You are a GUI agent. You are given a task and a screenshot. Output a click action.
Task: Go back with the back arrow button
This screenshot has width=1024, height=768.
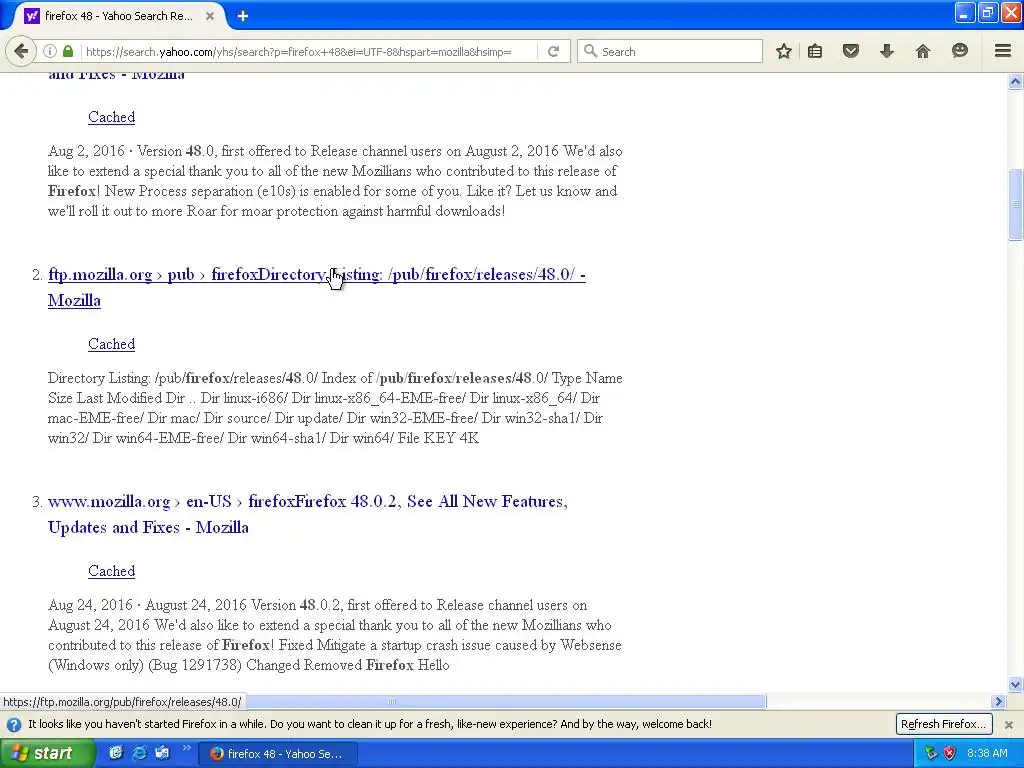tap(22, 51)
